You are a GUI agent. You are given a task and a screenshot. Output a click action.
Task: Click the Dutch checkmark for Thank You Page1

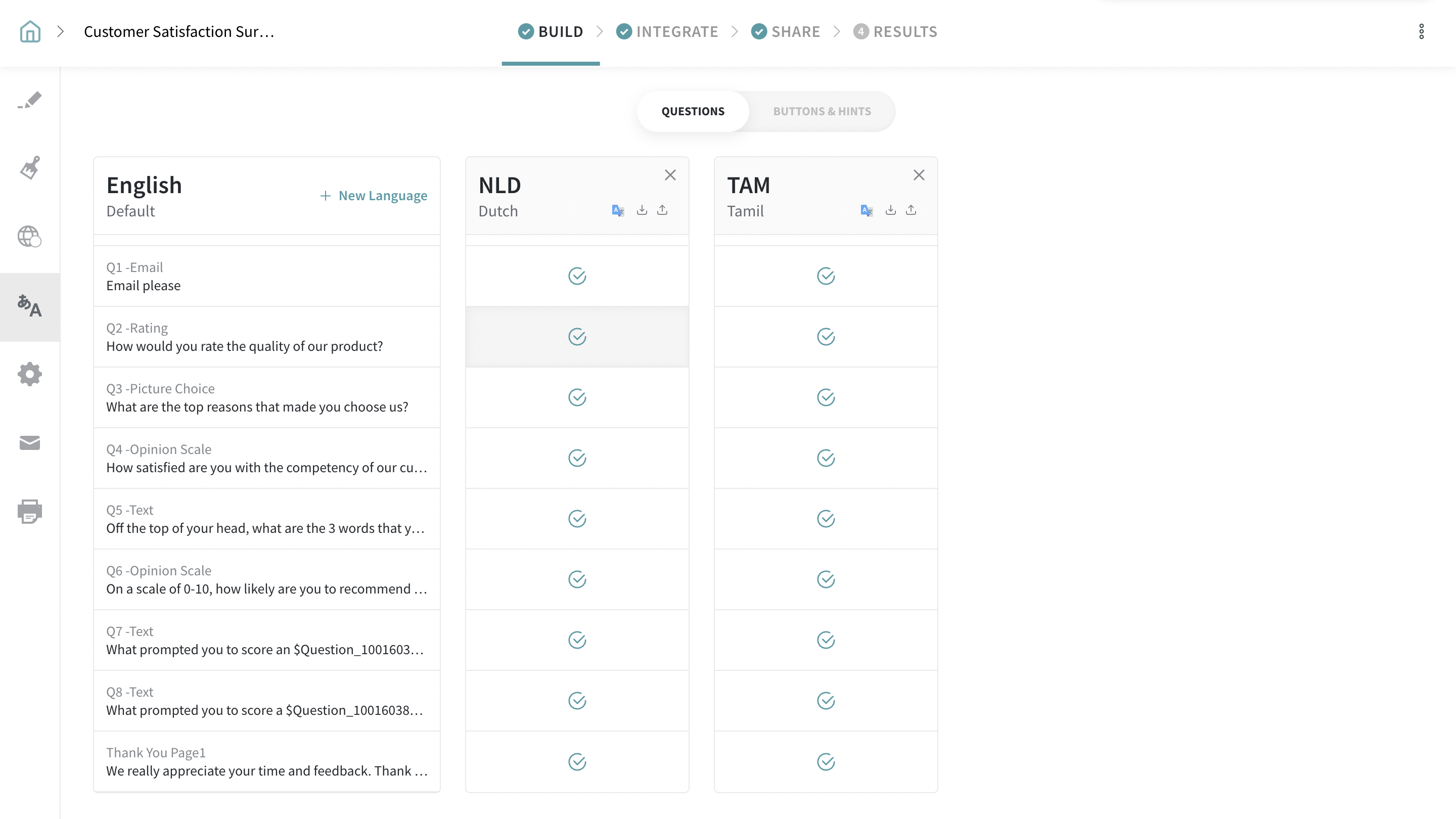coord(577,761)
